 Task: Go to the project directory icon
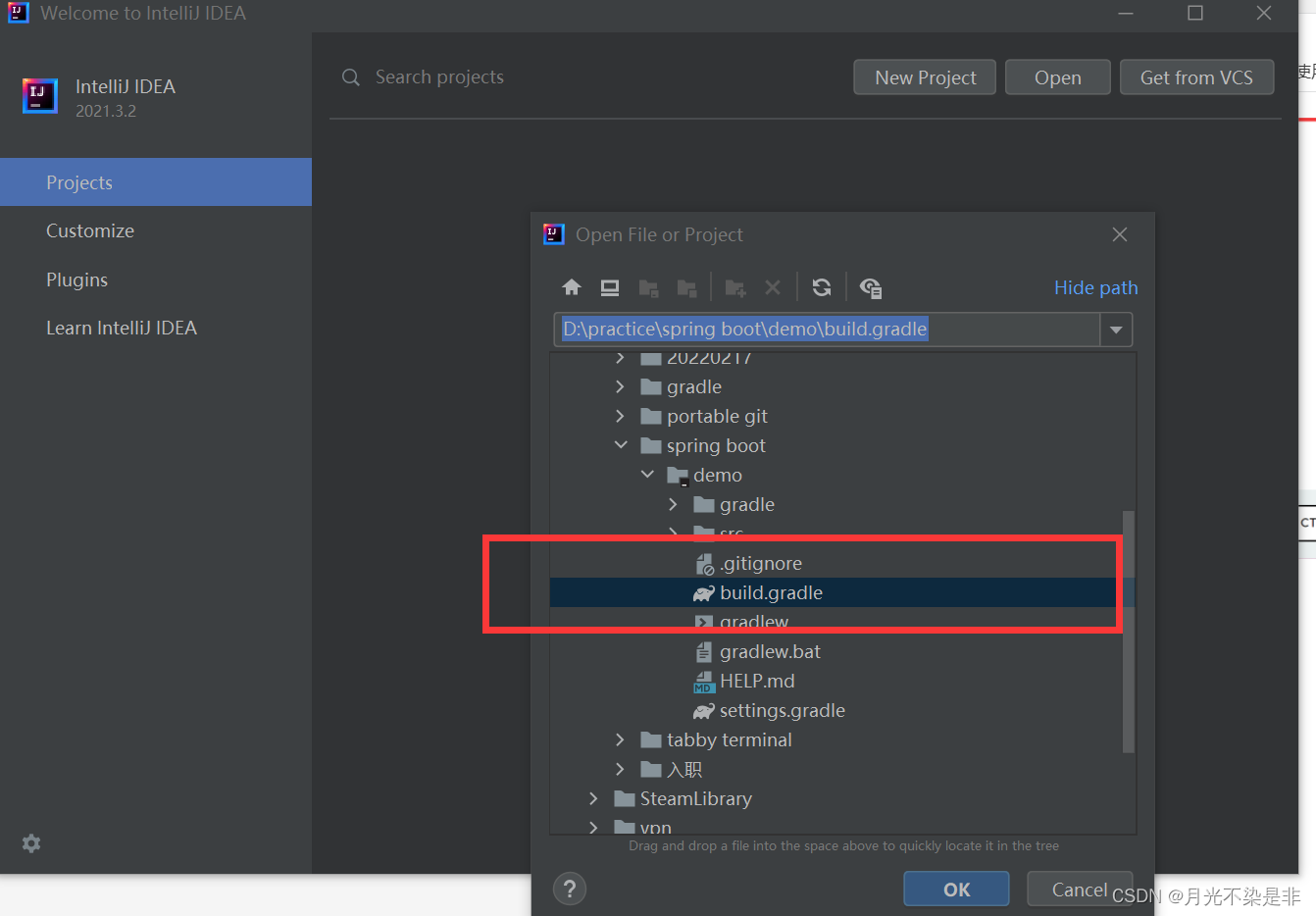(648, 287)
